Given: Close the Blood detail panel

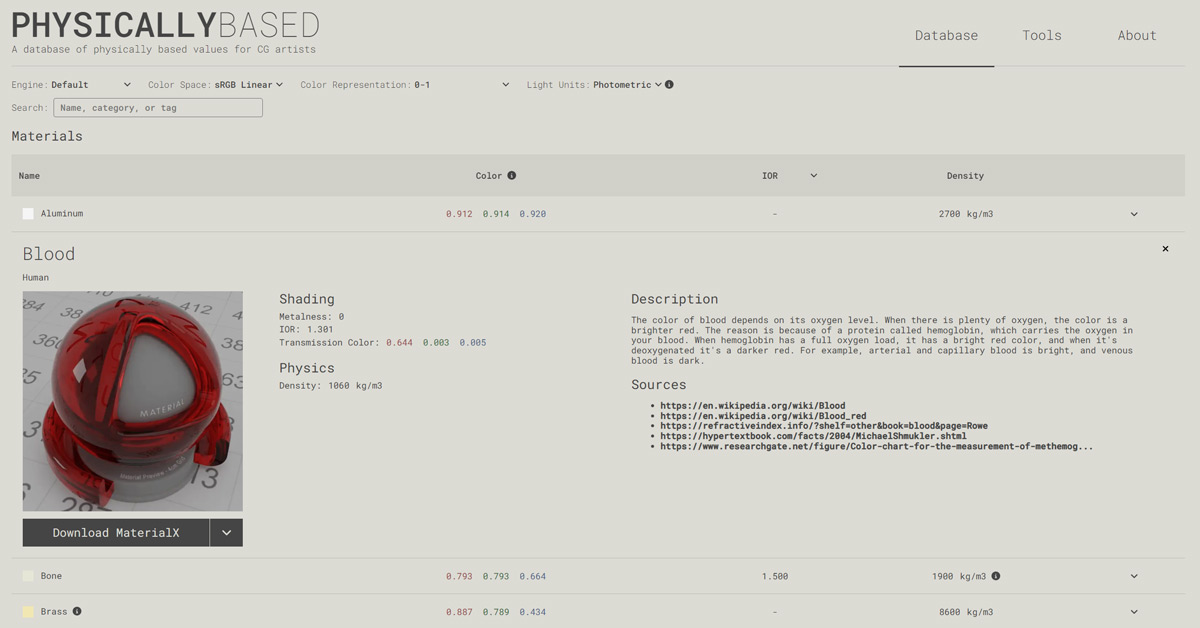Looking at the screenshot, I should tap(1165, 249).
